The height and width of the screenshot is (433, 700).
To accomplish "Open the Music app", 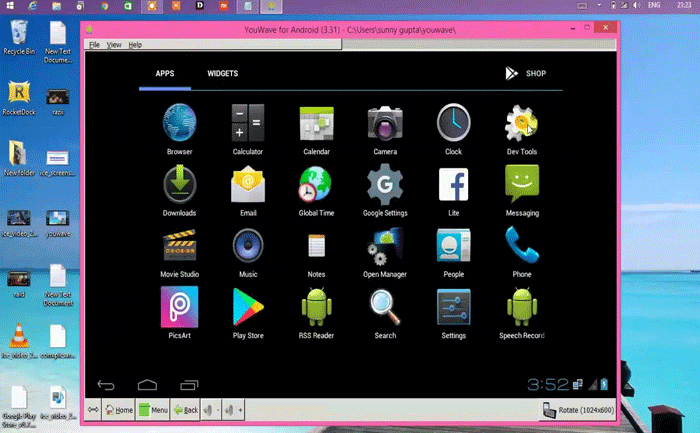I will [248, 252].
